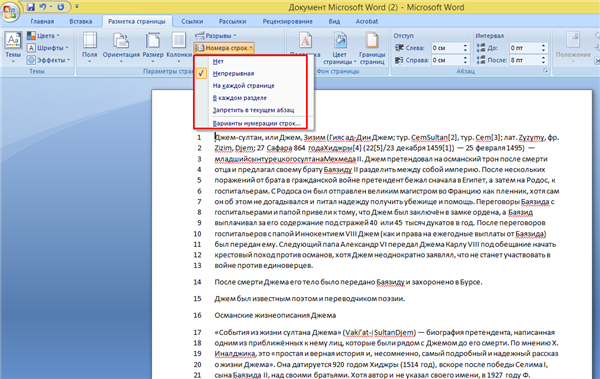This screenshot has height=379, width=600.
Task: Click line 15 text 'Джем был известным поэтом'
Action: (x=266, y=299)
